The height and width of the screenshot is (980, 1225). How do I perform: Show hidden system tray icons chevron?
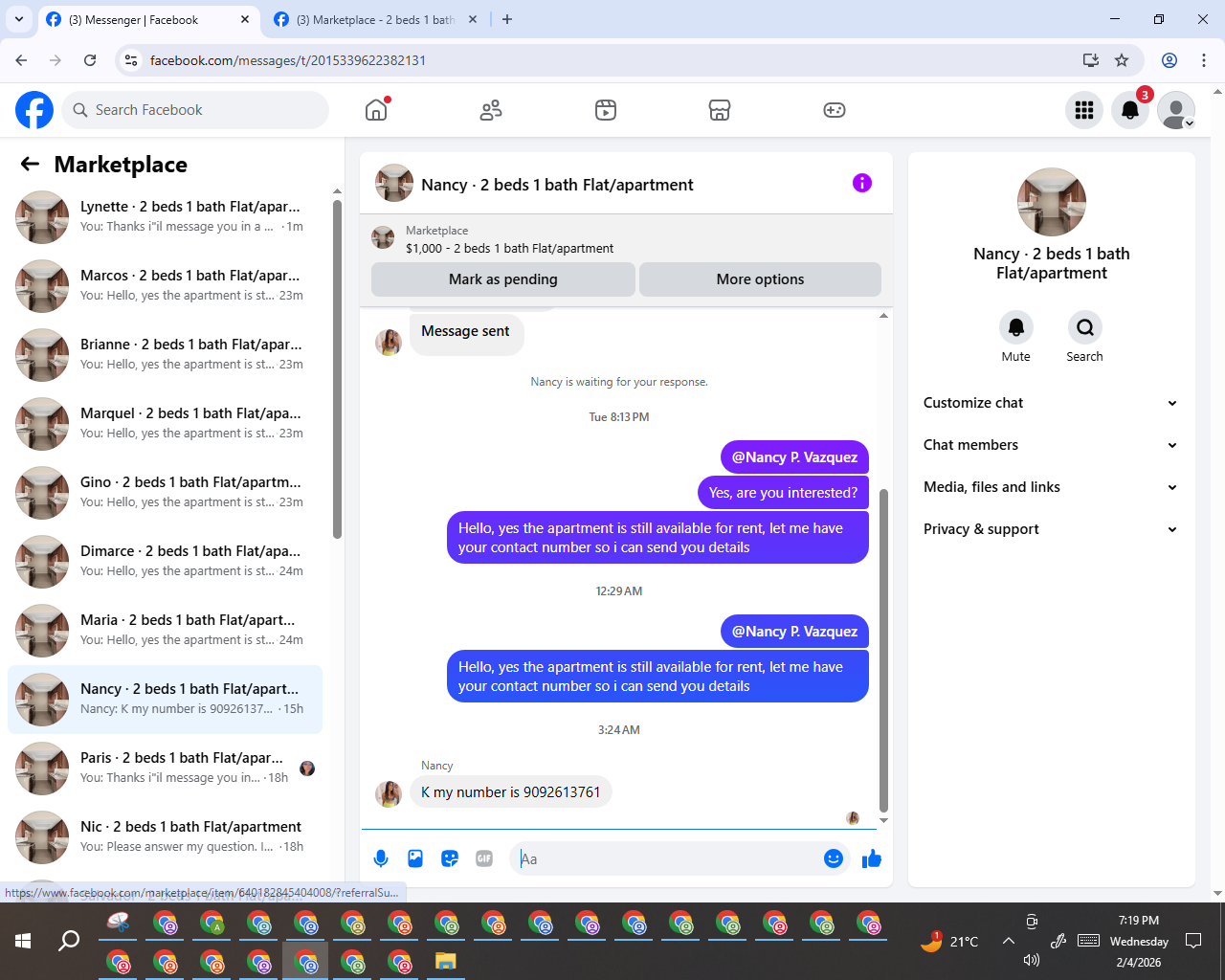pyautogui.click(x=1009, y=941)
